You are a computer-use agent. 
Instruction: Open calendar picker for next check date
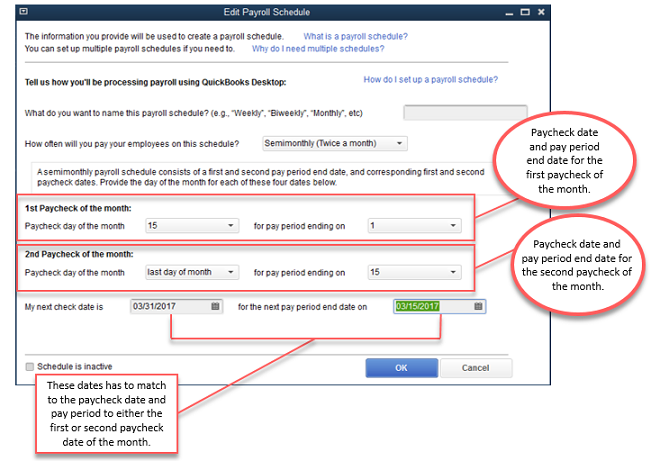[215, 307]
